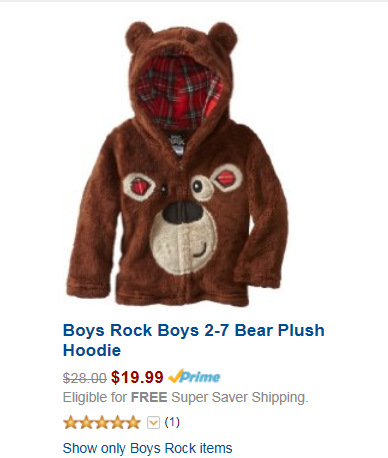The height and width of the screenshot is (458, 388).
Task: Expand the rating breakdown dropdown arrow
Action: pyautogui.click(x=153, y=423)
